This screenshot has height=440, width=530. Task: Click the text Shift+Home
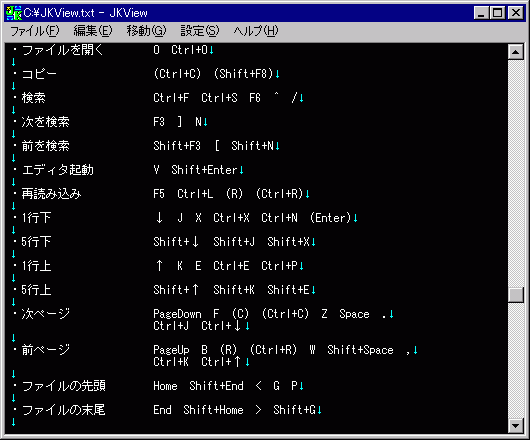[213, 410]
